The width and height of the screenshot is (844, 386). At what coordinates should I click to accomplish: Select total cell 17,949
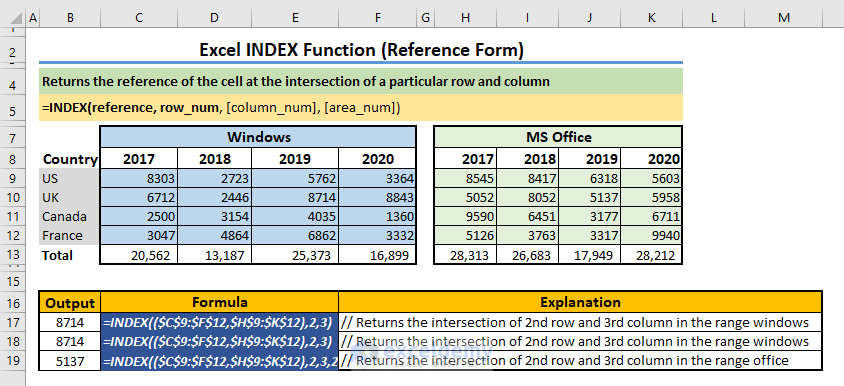coord(589,255)
